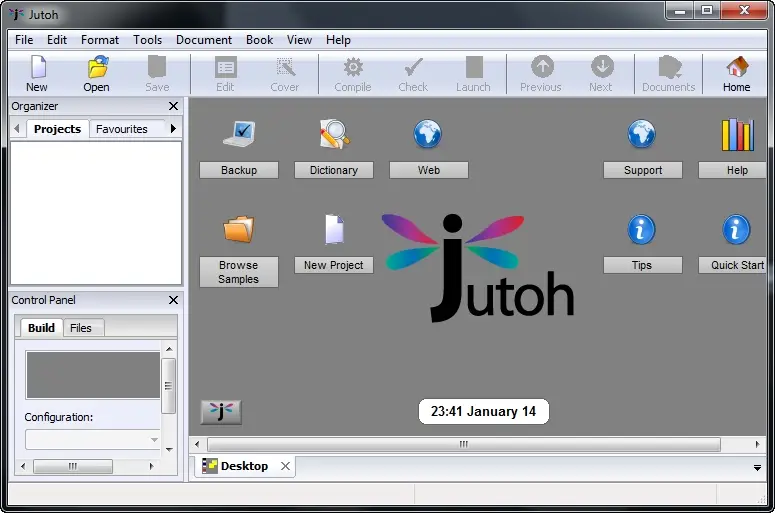The image size is (775, 513).
Task: Click the Dictionary magnifier icon
Action: 334,134
